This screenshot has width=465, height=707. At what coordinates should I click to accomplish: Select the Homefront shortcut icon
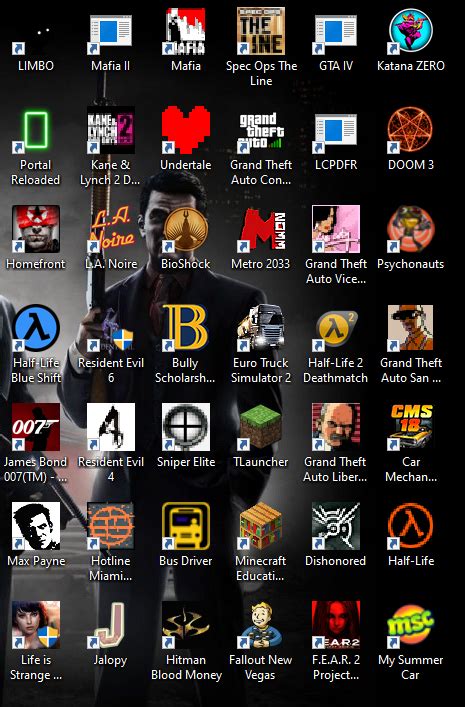click(36, 229)
